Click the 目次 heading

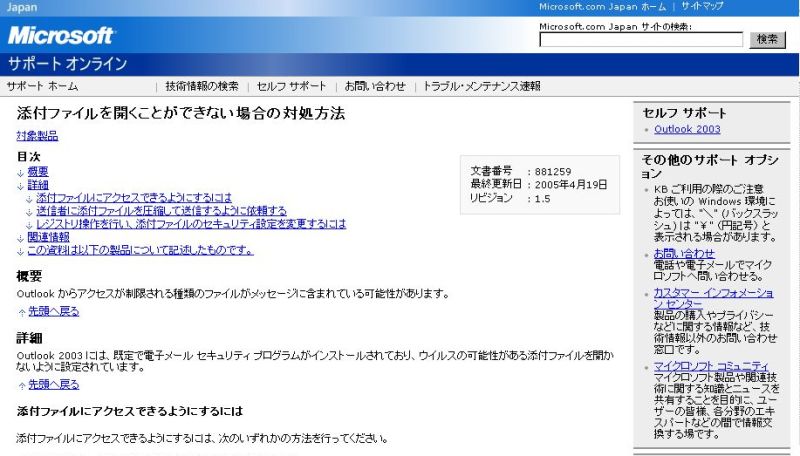click(x=29, y=157)
